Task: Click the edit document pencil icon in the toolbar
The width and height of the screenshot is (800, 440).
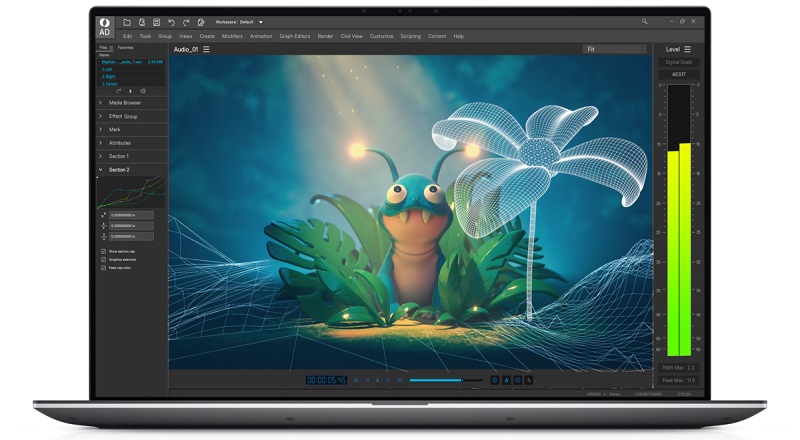Action: tap(201, 22)
